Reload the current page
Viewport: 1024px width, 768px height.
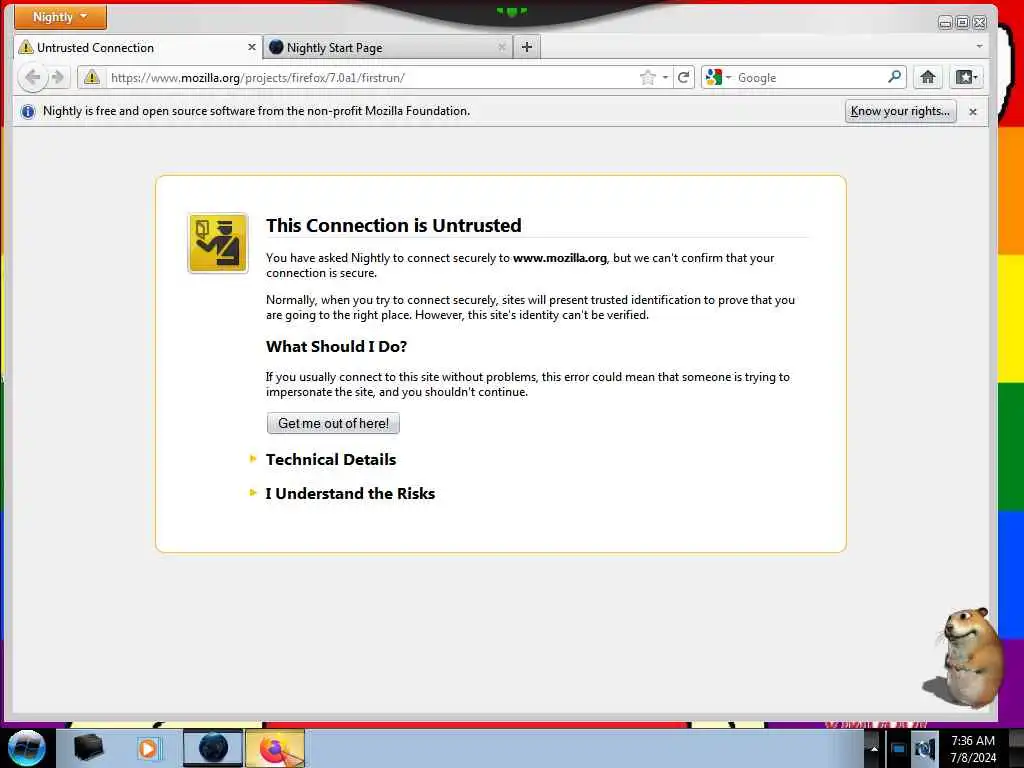click(x=684, y=78)
